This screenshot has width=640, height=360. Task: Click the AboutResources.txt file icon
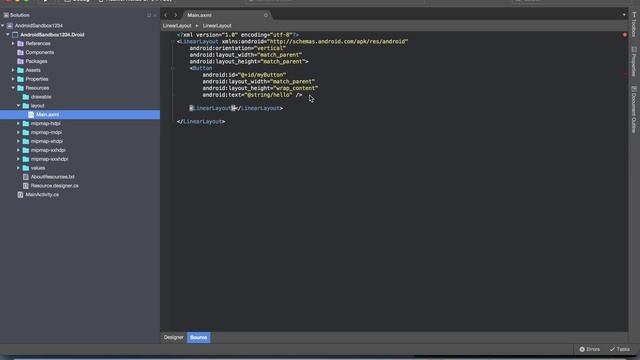[x=26, y=177]
